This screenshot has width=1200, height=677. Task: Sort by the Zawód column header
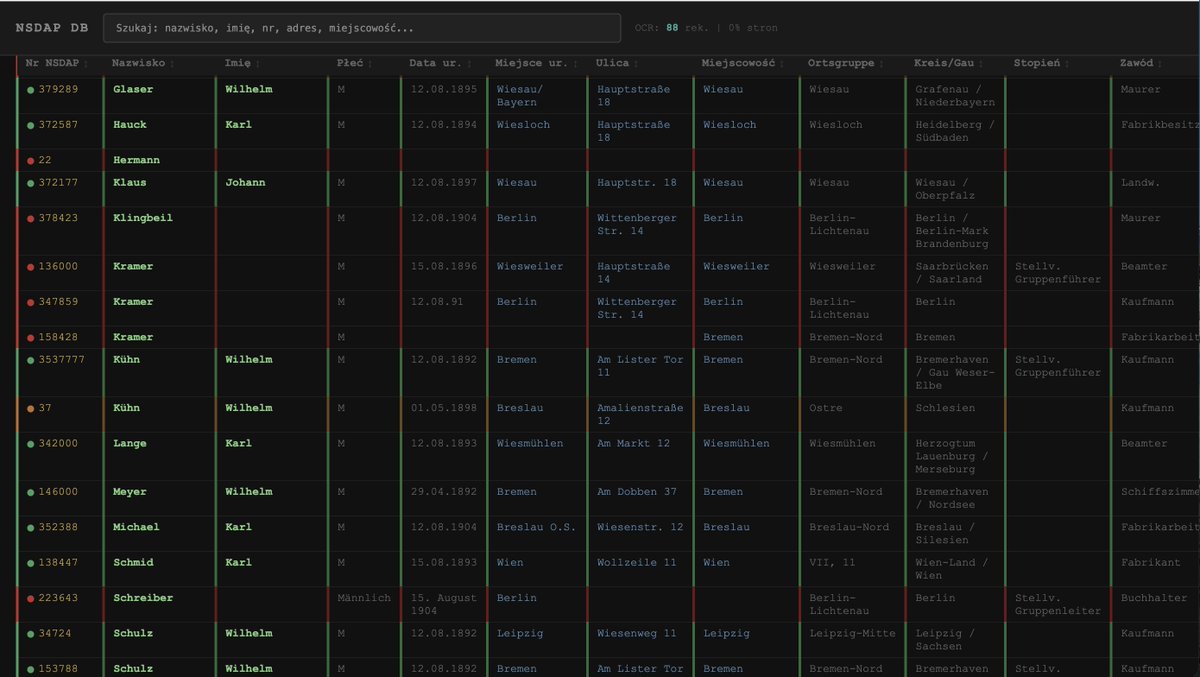coord(1142,63)
